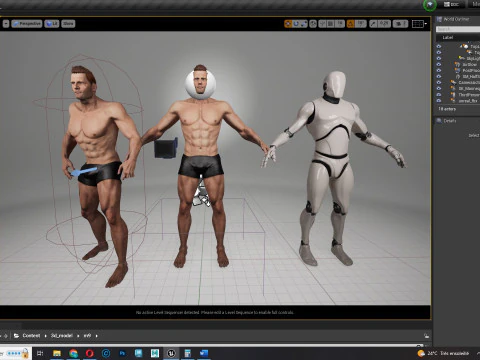Viewport: 480px width, 360px height.
Task: Go to 3d_model folder breadcrumb
Action: 62,335
